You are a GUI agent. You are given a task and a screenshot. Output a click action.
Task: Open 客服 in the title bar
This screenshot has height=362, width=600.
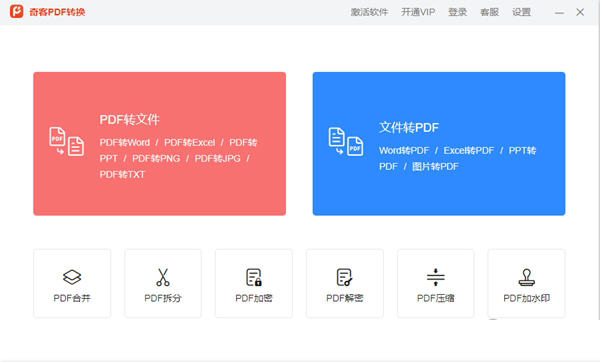point(489,12)
